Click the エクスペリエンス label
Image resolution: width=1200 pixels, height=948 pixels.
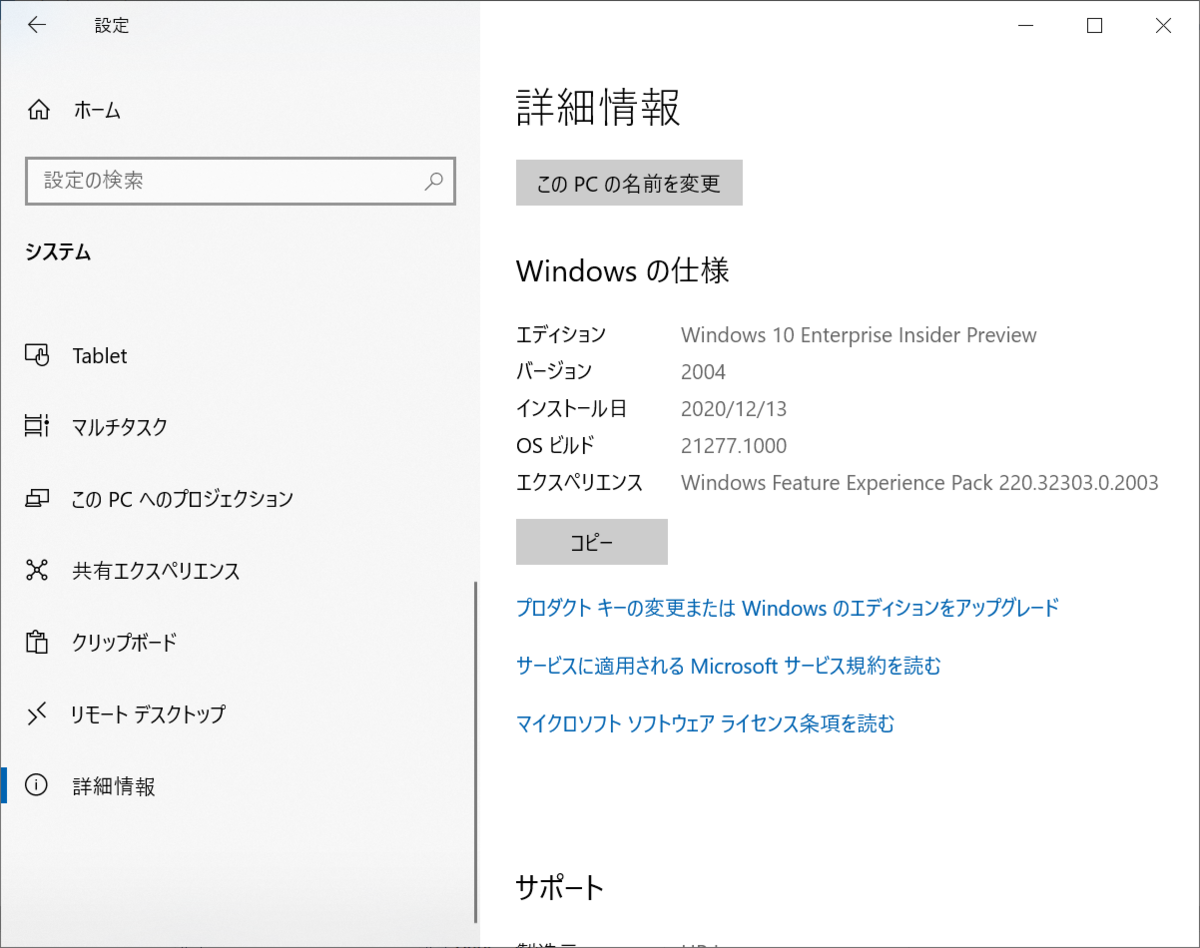point(579,483)
